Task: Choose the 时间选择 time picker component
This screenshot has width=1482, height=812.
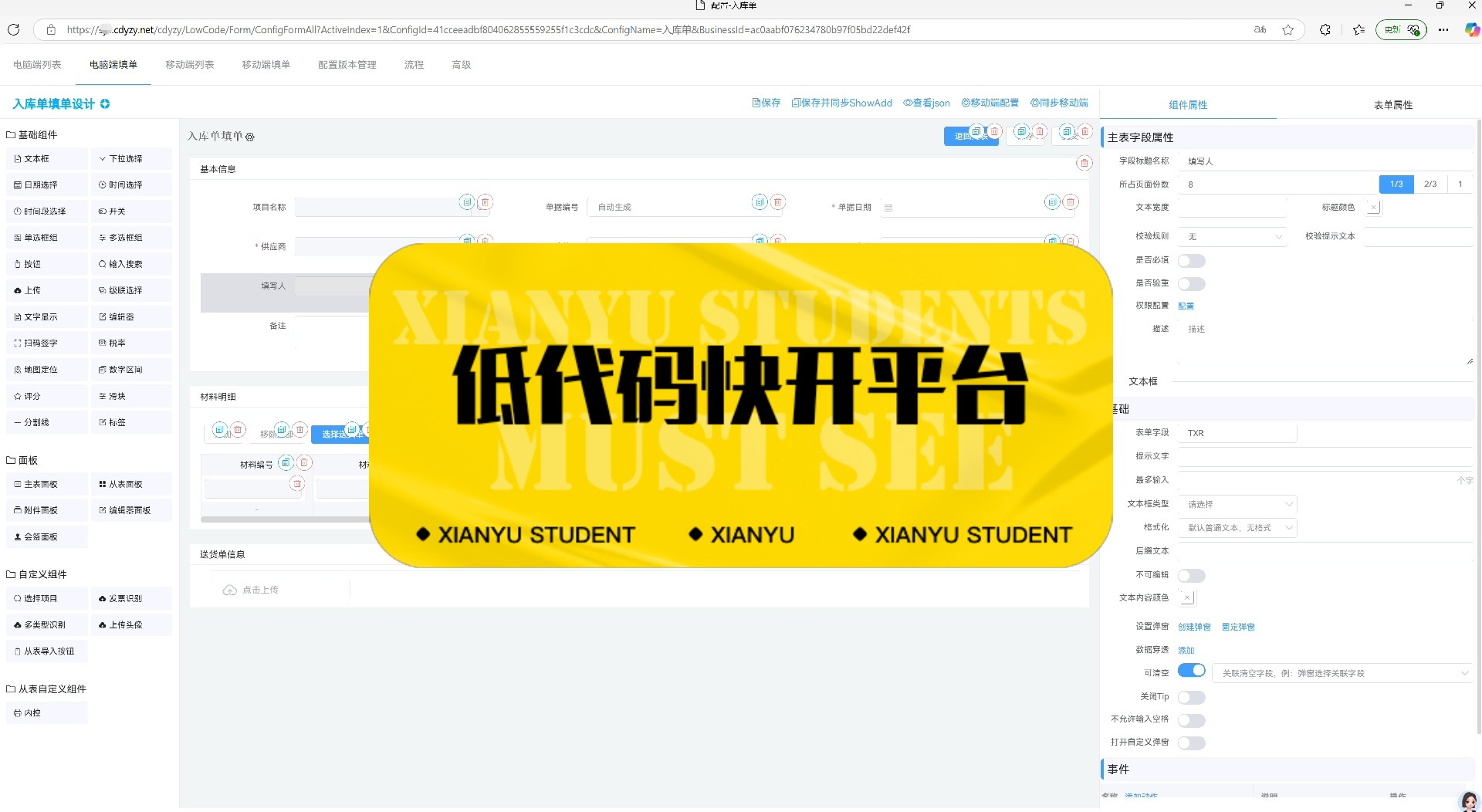Action: [131, 185]
